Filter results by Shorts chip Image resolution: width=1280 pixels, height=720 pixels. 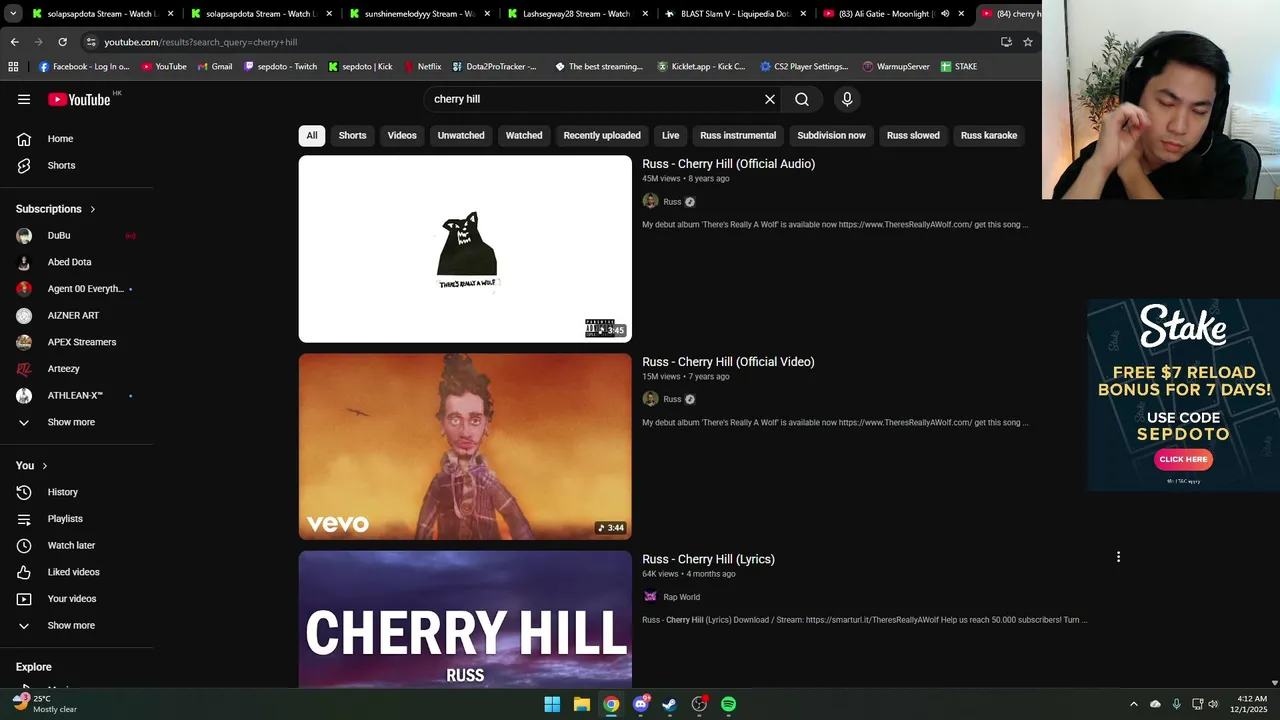(x=352, y=135)
